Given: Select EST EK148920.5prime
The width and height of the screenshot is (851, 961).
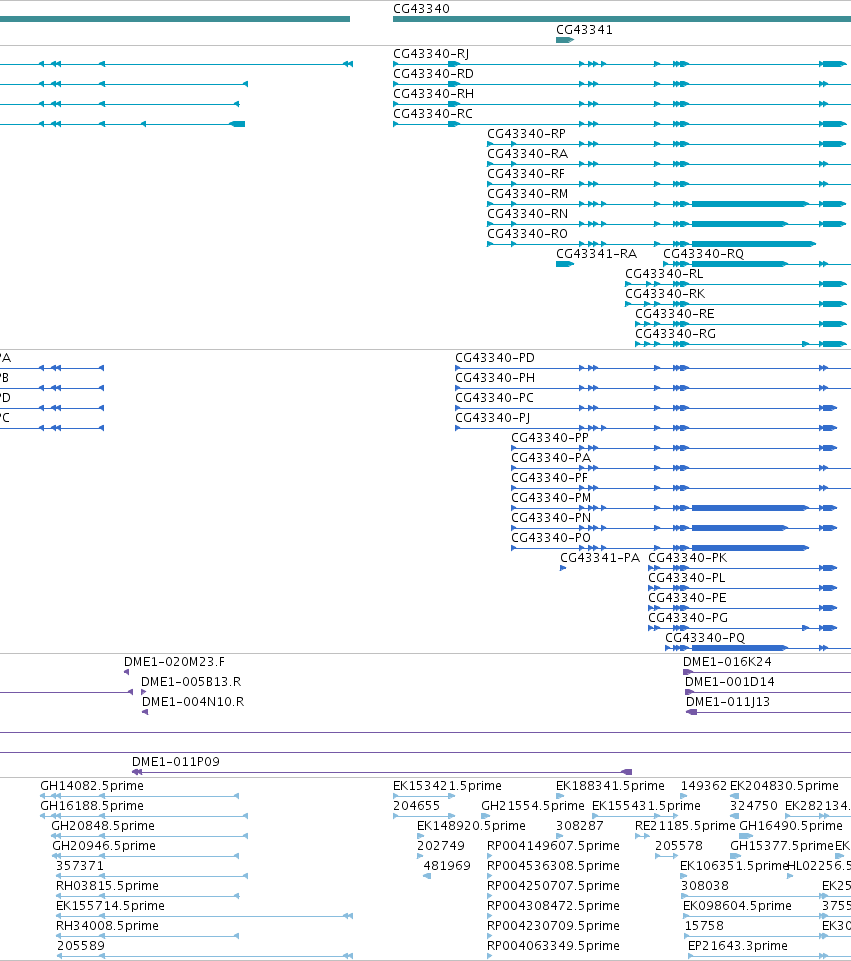Looking at the screenshot, I should click(471, 826).
